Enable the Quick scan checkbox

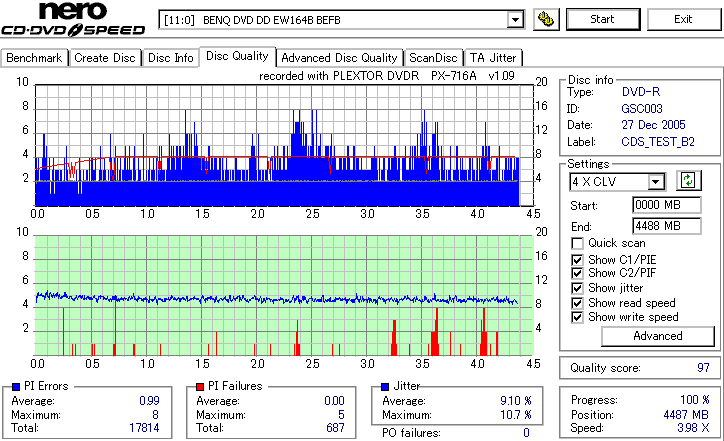tap(577, 243)
